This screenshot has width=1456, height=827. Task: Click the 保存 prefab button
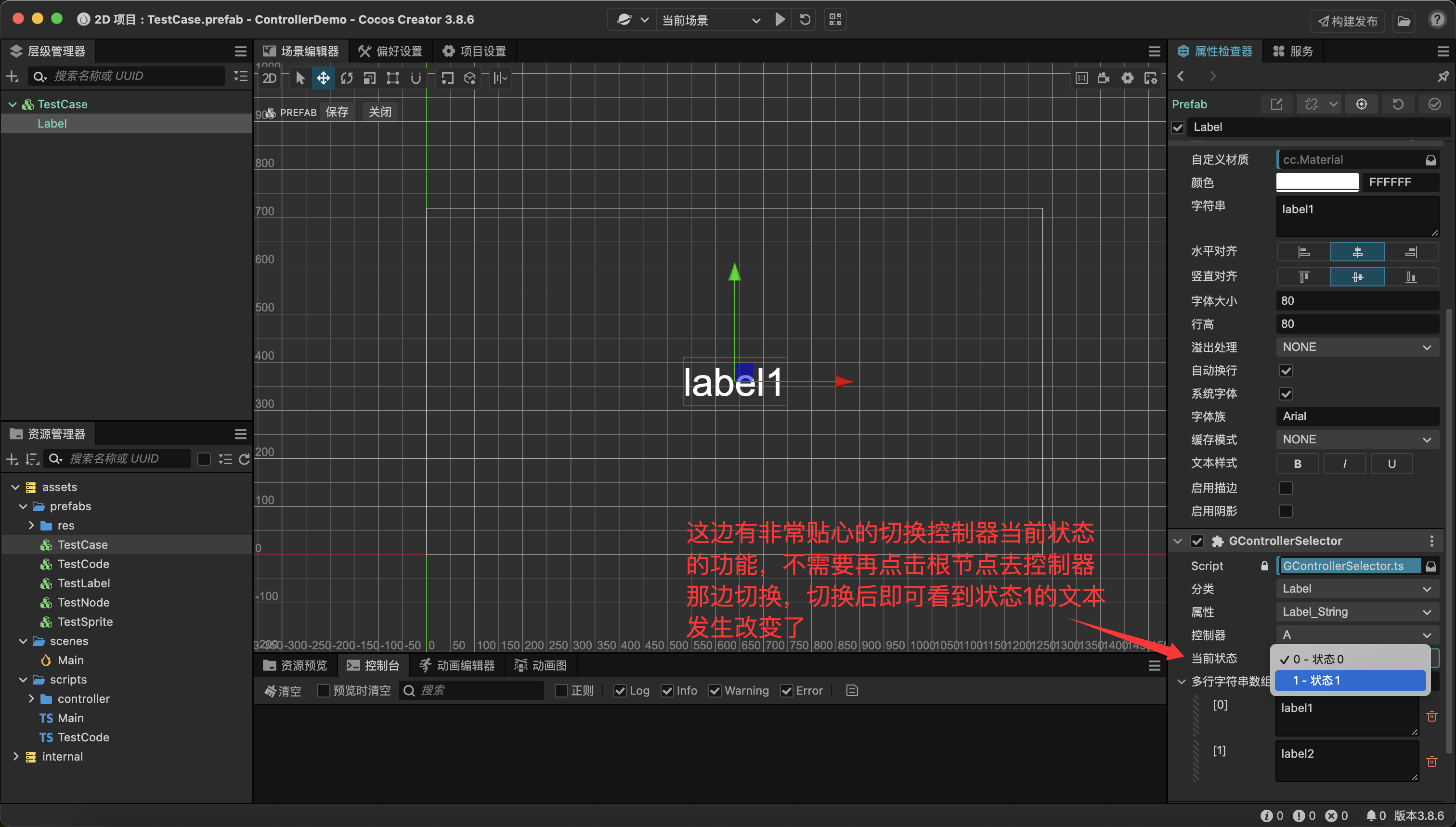pos(337,112)
